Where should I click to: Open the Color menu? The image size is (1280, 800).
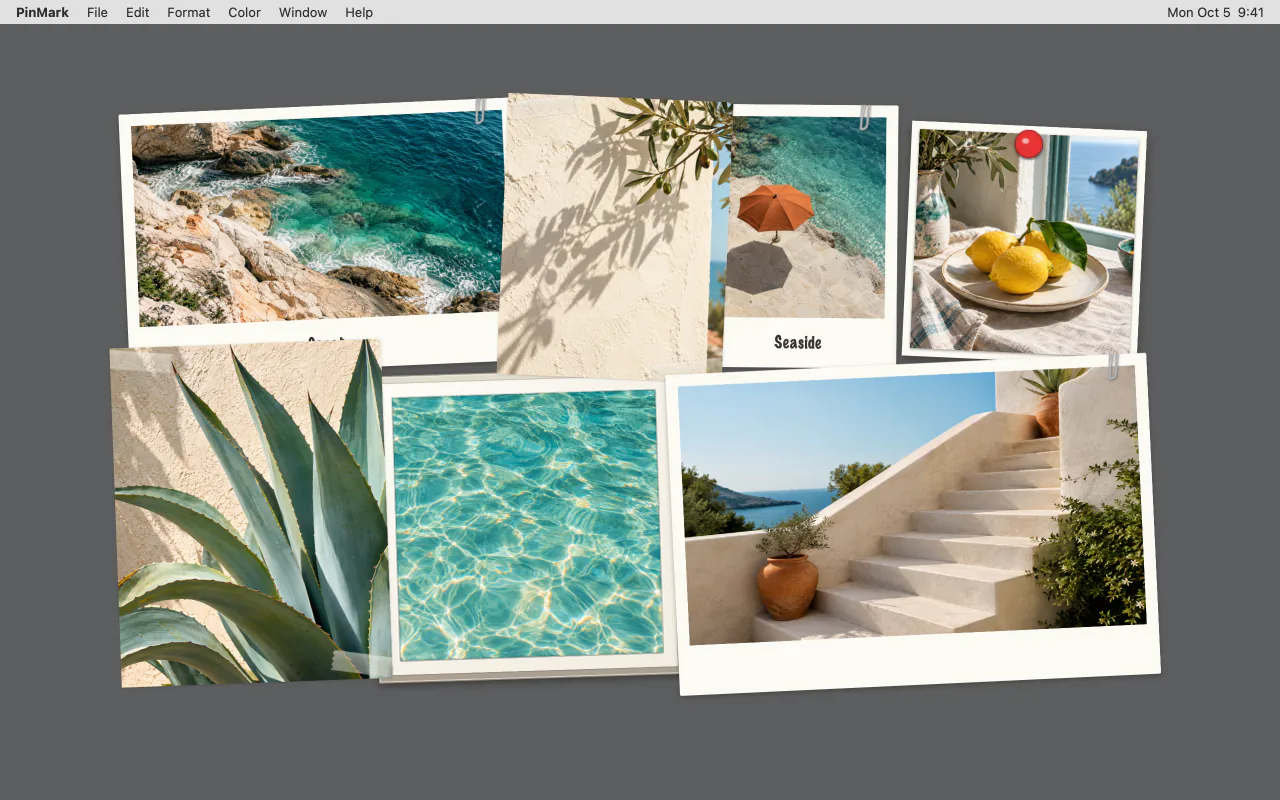244,12
